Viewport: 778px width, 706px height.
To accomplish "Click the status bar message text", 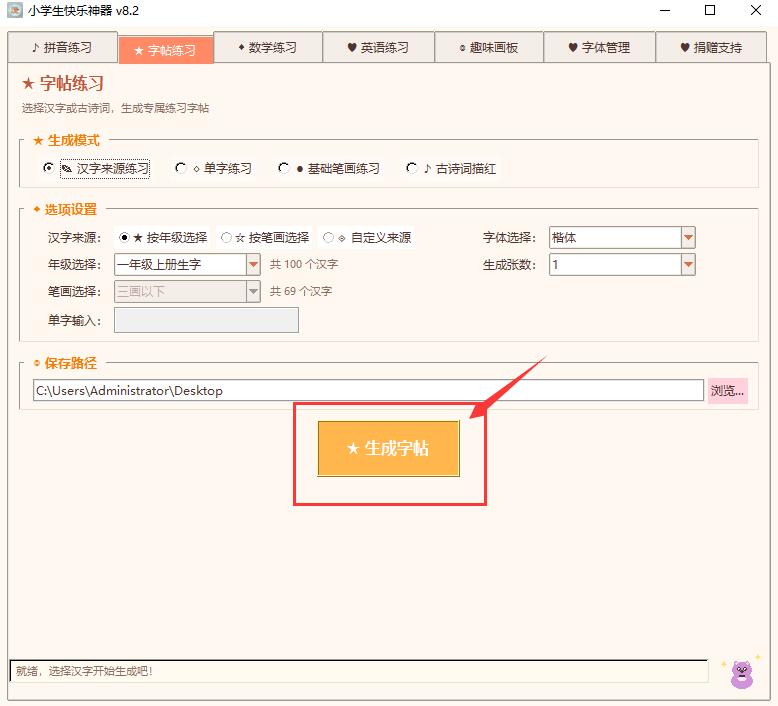I will [x=84, y=671].
